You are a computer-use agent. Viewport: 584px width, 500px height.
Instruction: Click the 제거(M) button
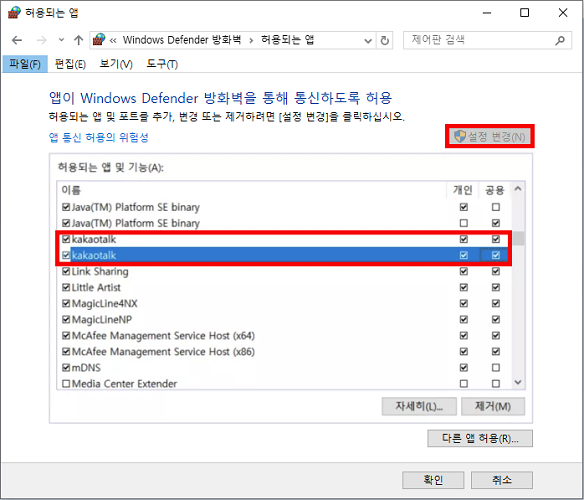pos(493,406)
